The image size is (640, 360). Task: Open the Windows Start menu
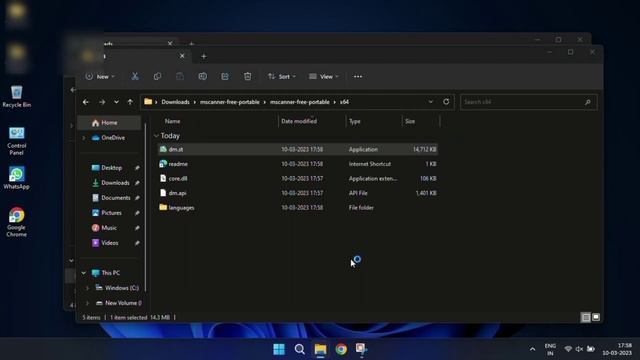[x=279, y=349]
